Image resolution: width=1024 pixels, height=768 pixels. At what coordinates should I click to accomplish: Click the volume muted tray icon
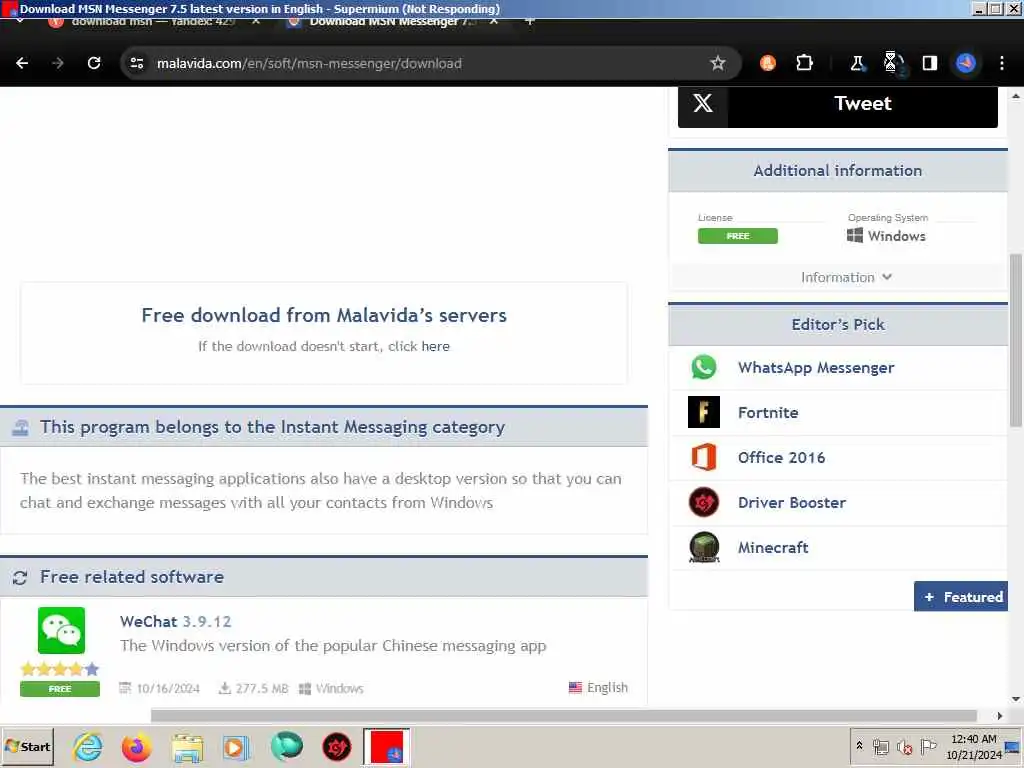(x=904, y=746)
